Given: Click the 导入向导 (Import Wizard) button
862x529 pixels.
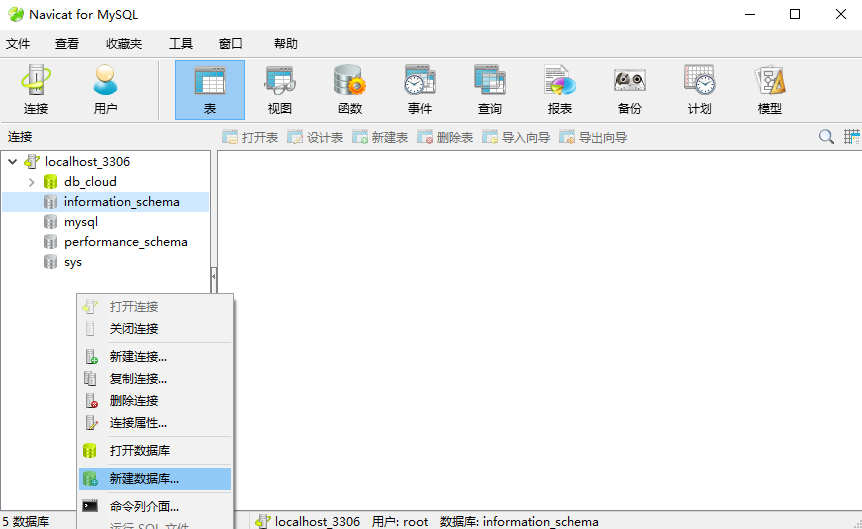Looking at the screenshot, I should click(516, 137).
